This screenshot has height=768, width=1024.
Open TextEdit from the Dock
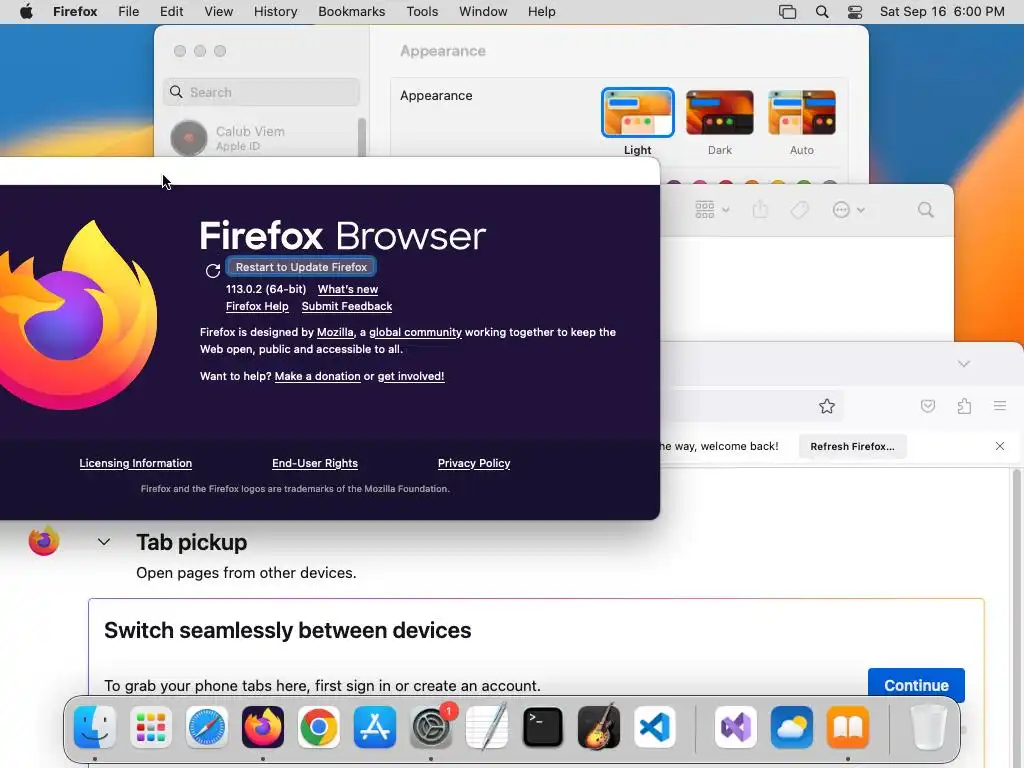(x=487, y=726)
